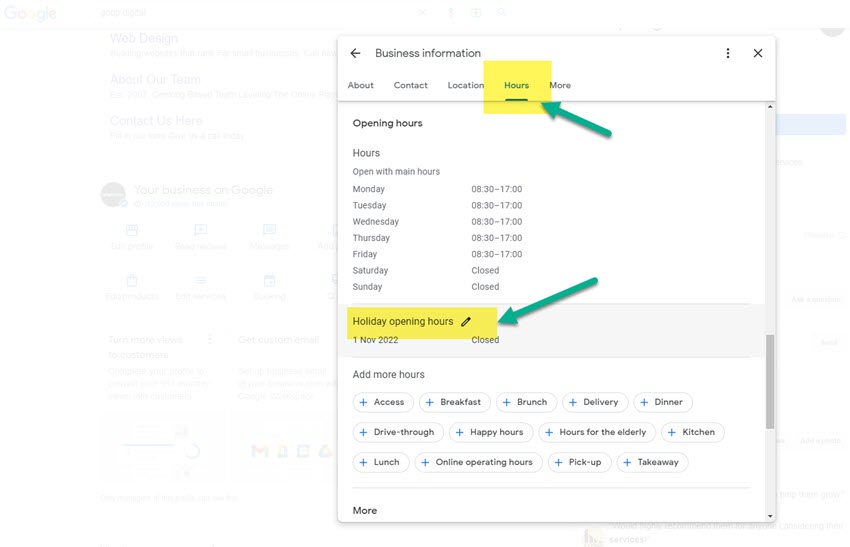
Task: Add Breakfast hours chip
Action: tap(453, 402)
